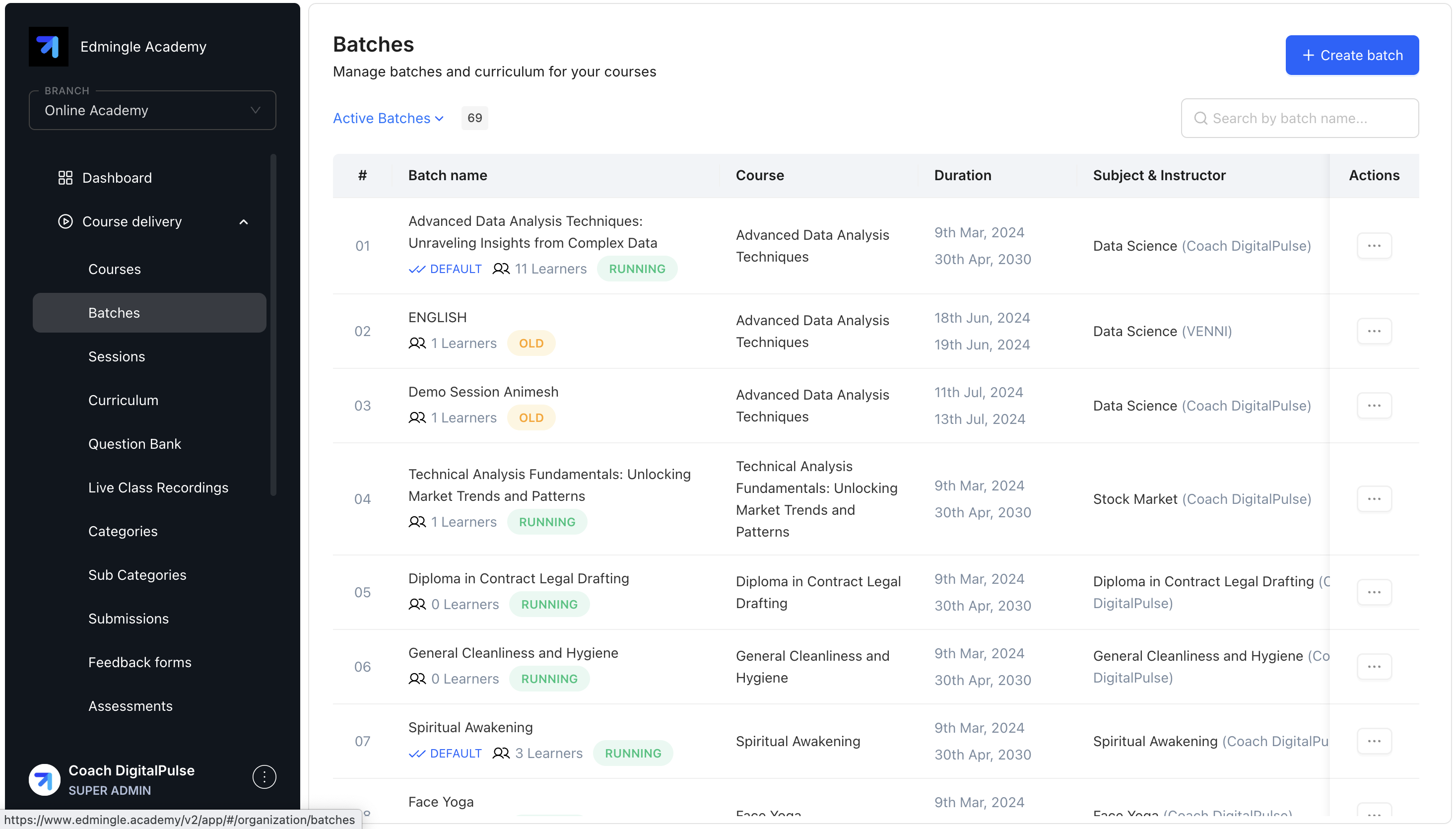Click the Edmingle Academy logo icon
1456x829 pixels.
(x=48, y=47)
